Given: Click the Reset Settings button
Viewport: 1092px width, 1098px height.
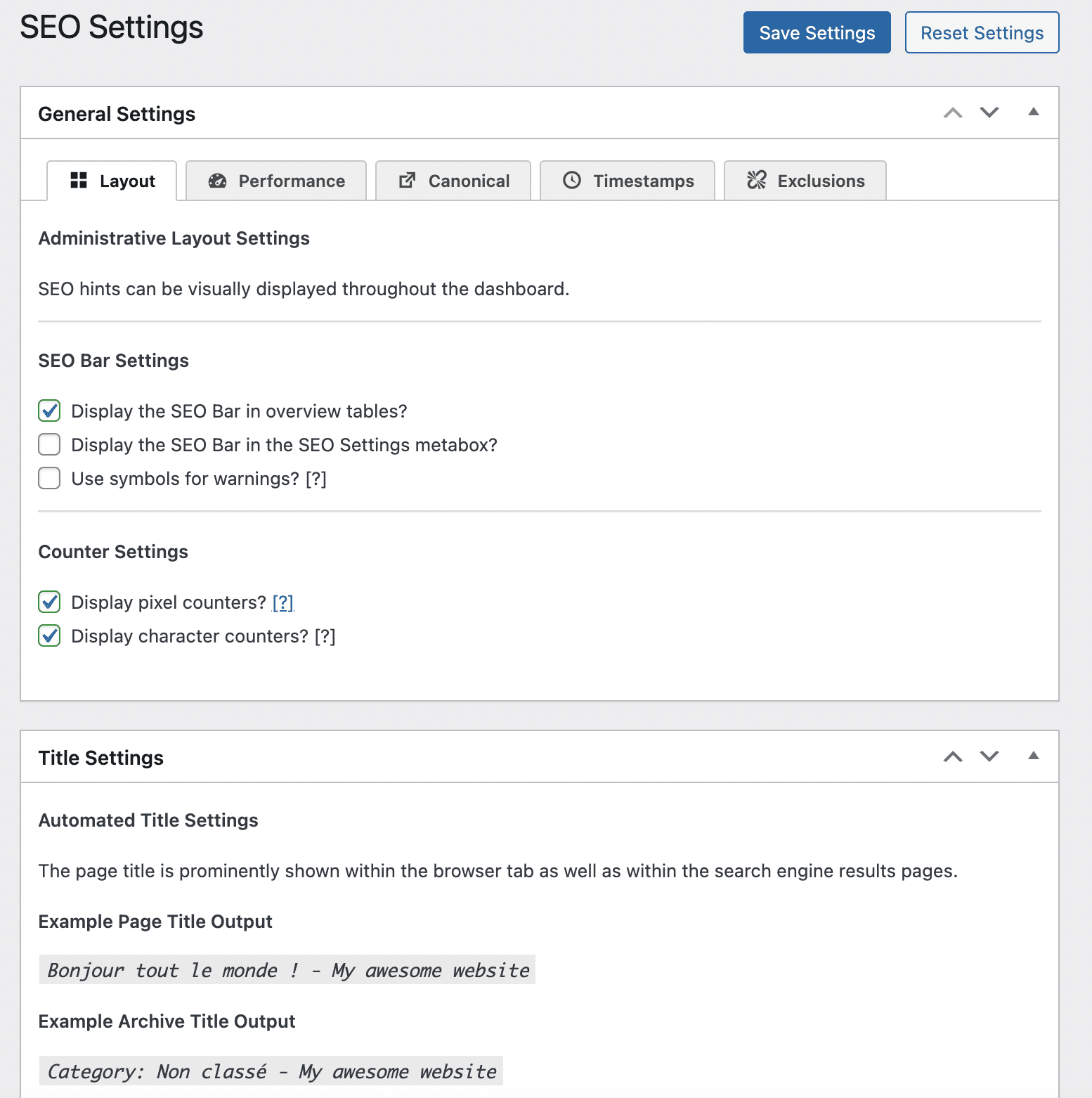Looking at the screenshot, I should (x=982, y=32).
